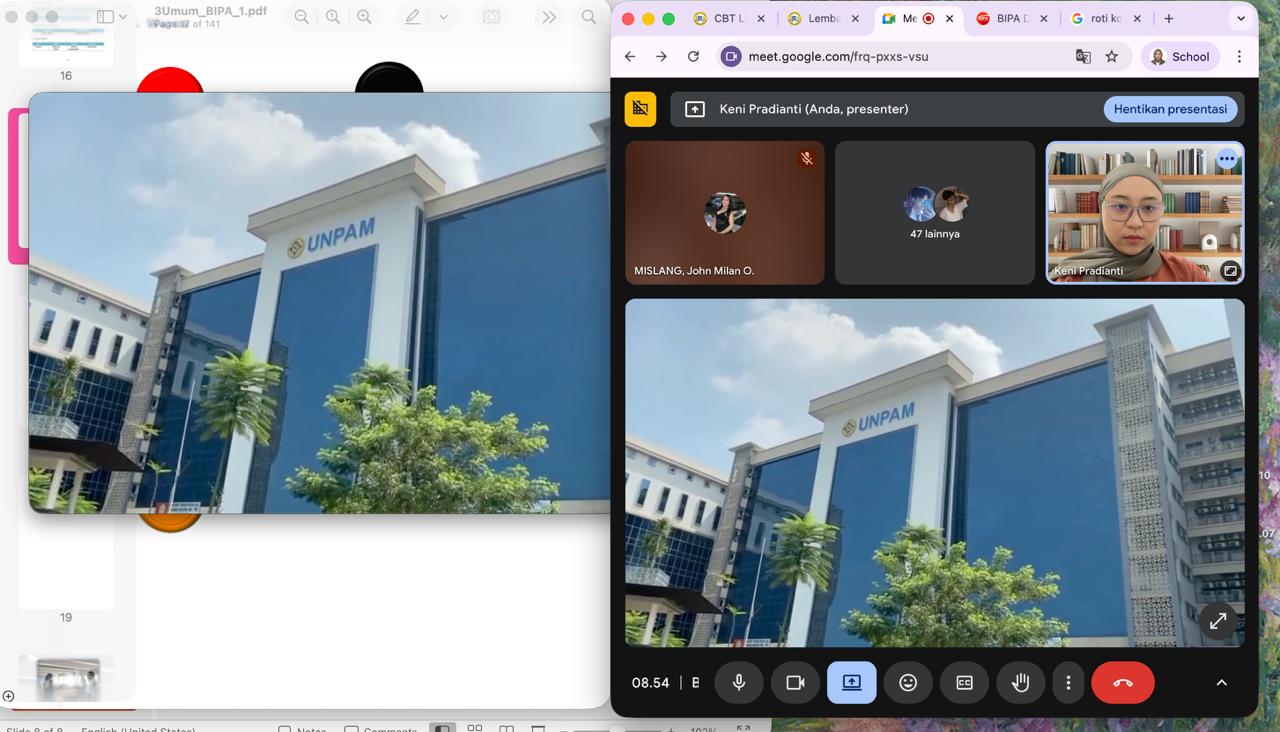Expand the Meet side controls chevron
This screenshot has width=1280, height=732.
(1221, 683)
